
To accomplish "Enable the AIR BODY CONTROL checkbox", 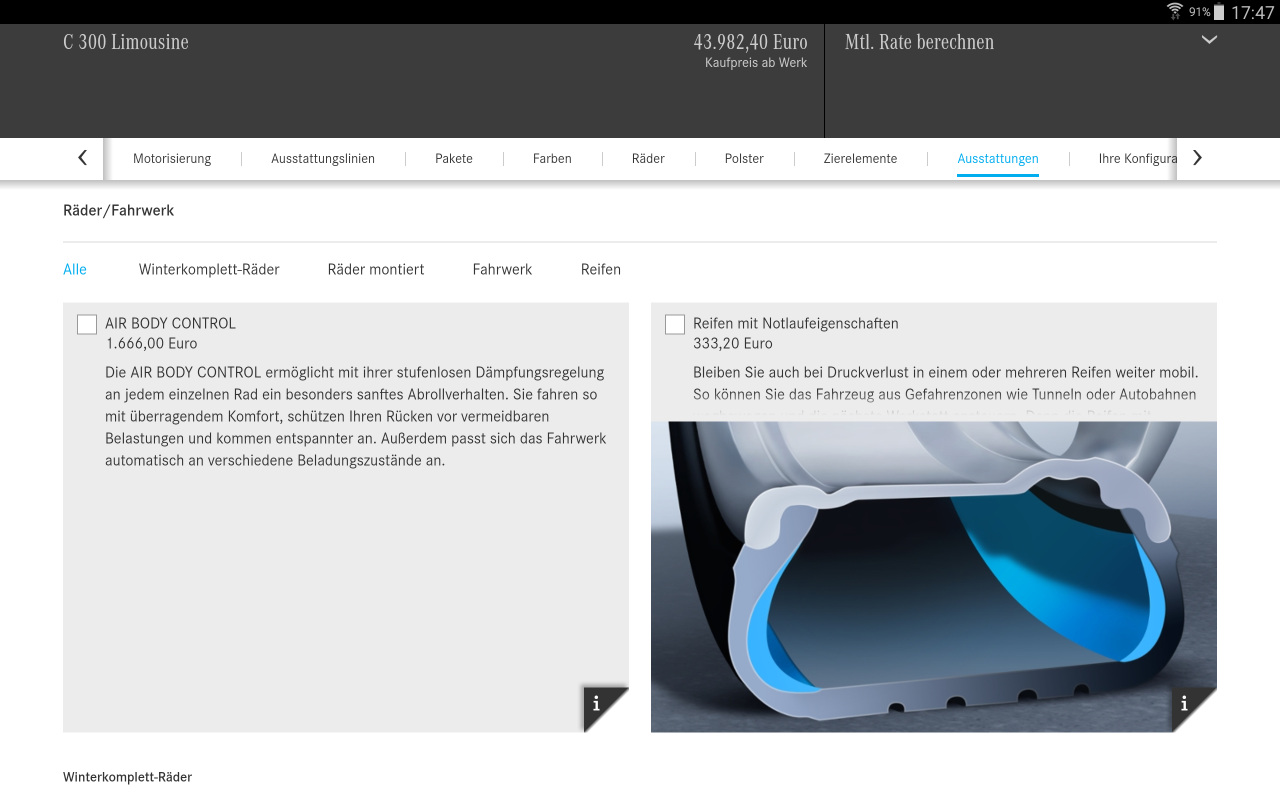I will tap(87, 324).
